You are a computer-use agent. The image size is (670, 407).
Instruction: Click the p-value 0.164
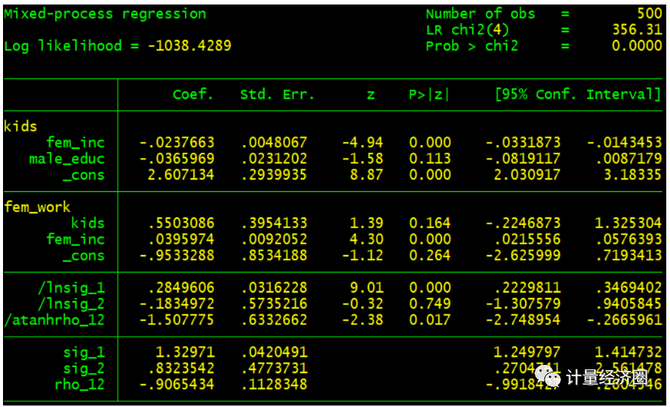(430, 223)
